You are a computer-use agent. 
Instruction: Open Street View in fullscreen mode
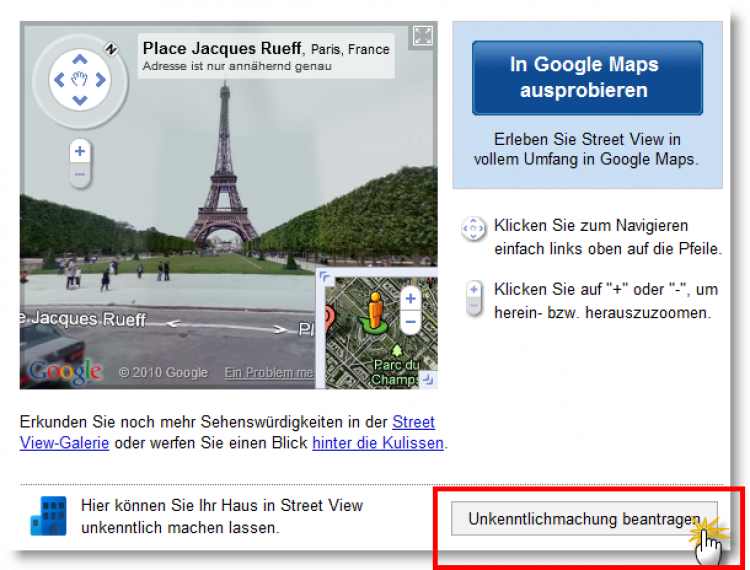pyautogui.click(x=423, y=36)
